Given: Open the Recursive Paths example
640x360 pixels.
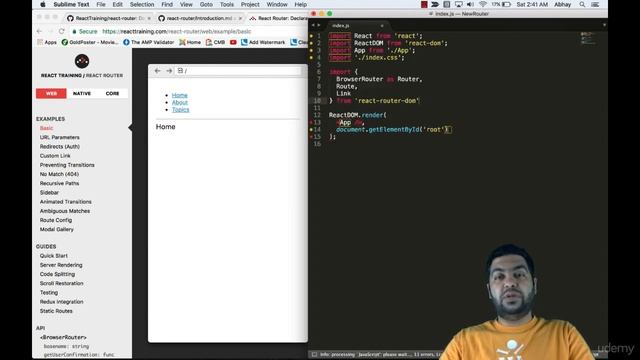Looking at the screenshot, I should point(59,183).
